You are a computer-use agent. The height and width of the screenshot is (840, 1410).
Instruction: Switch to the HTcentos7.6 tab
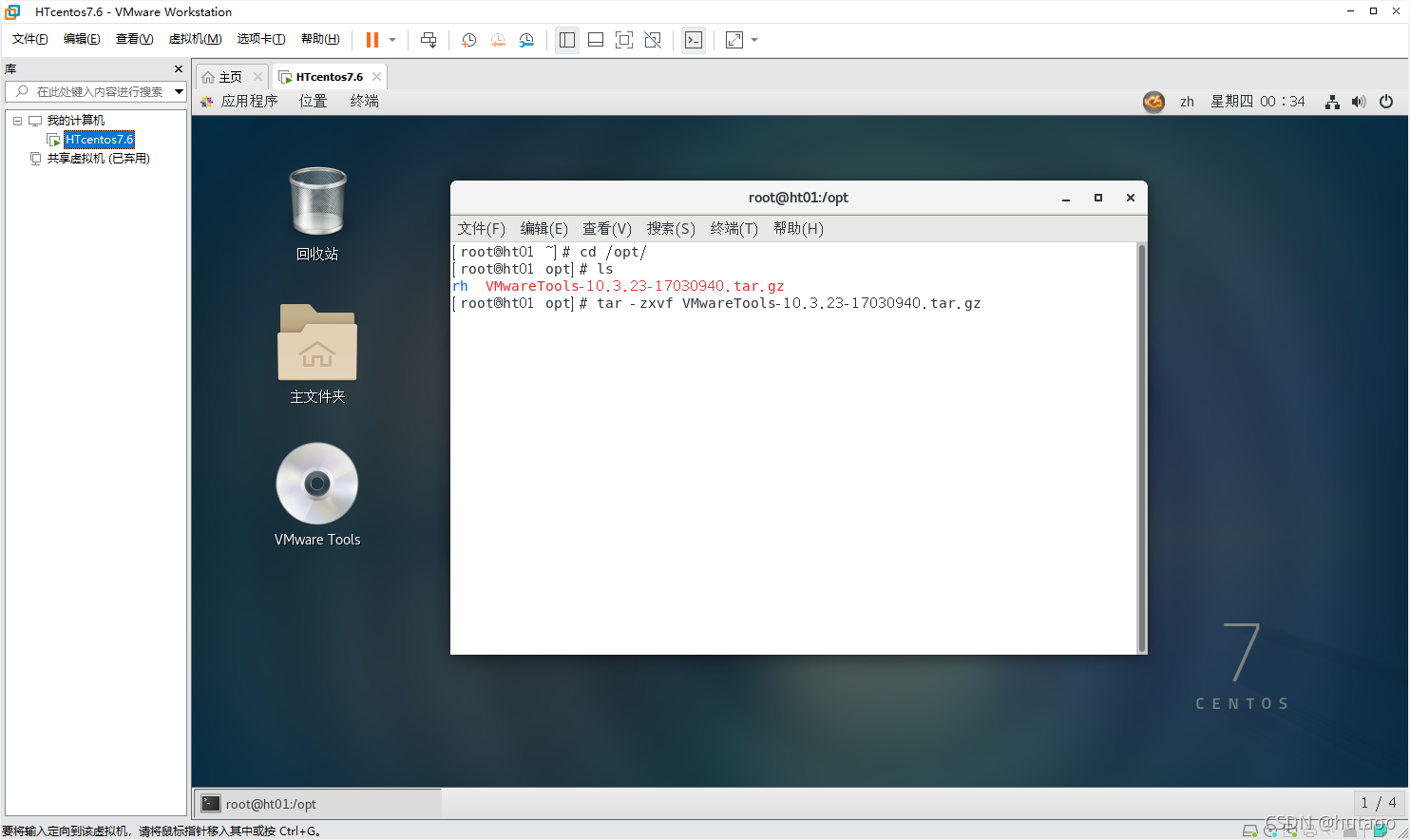tap(329, 77)
